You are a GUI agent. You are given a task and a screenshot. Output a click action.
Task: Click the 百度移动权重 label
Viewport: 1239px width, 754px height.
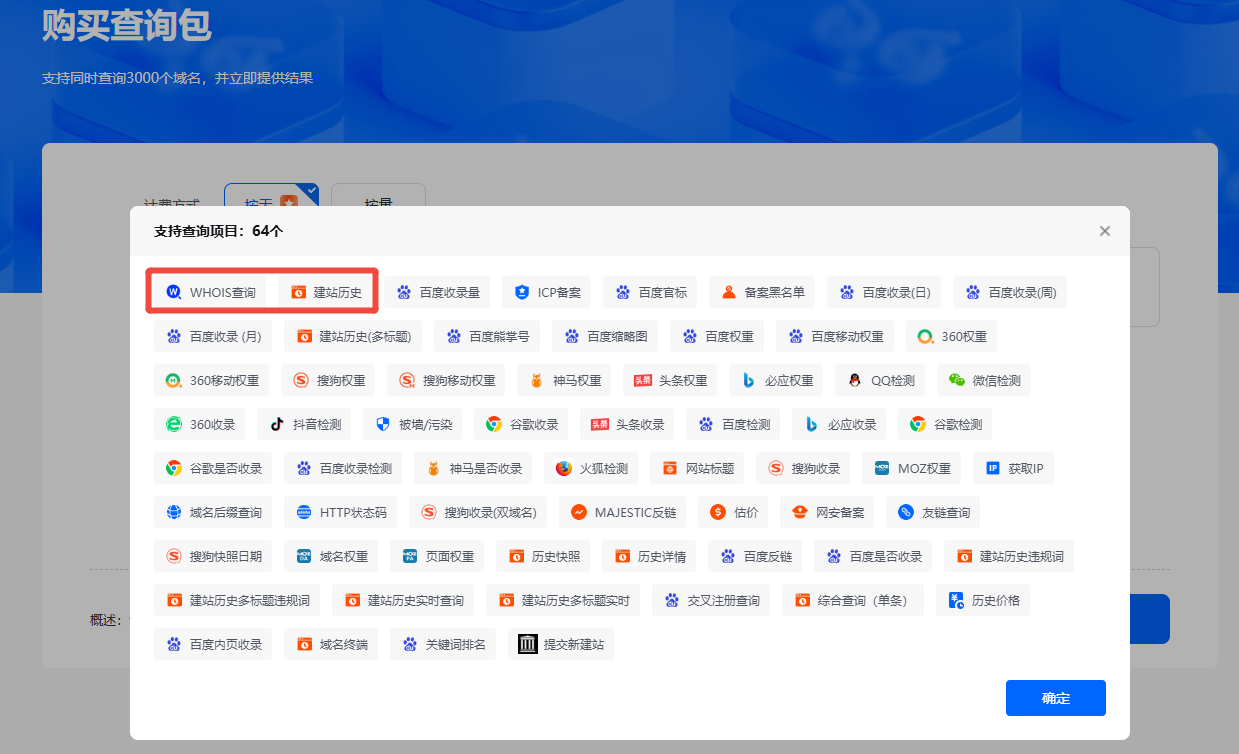tap(847, 337)
